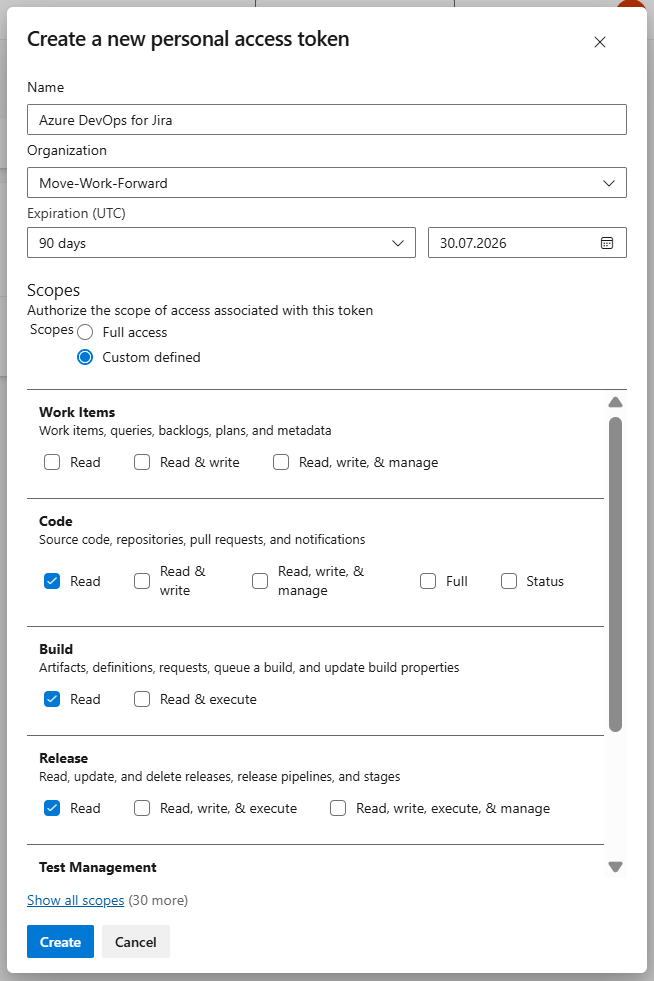The image size is (654, 981).
Task: Check Release Read, write, & execute checkbox
Action: 142,808
